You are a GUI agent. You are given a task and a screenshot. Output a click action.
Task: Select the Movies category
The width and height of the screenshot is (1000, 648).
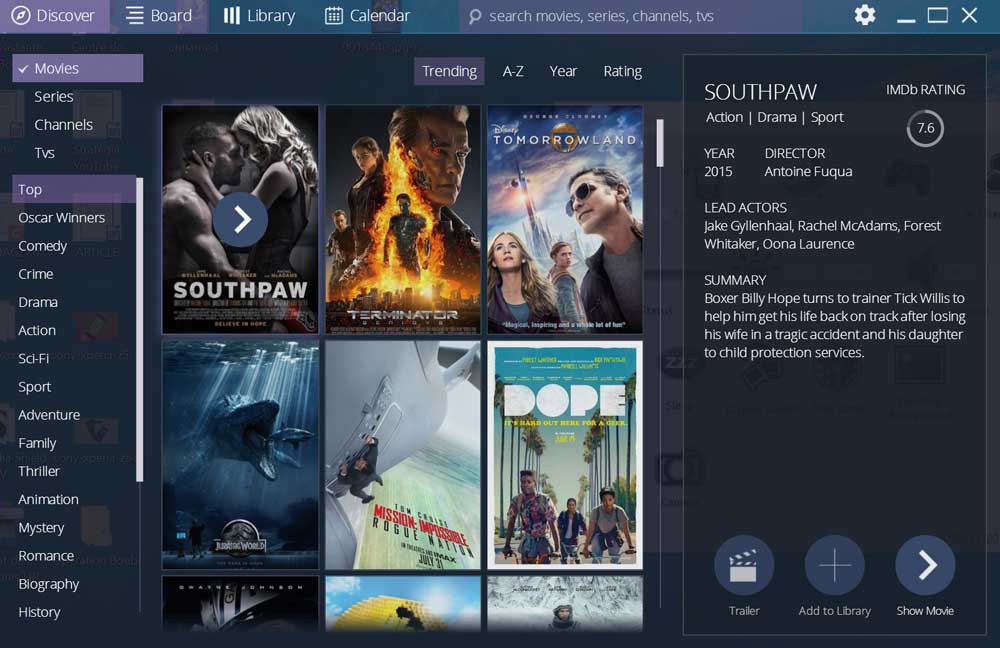click(77, 68)
